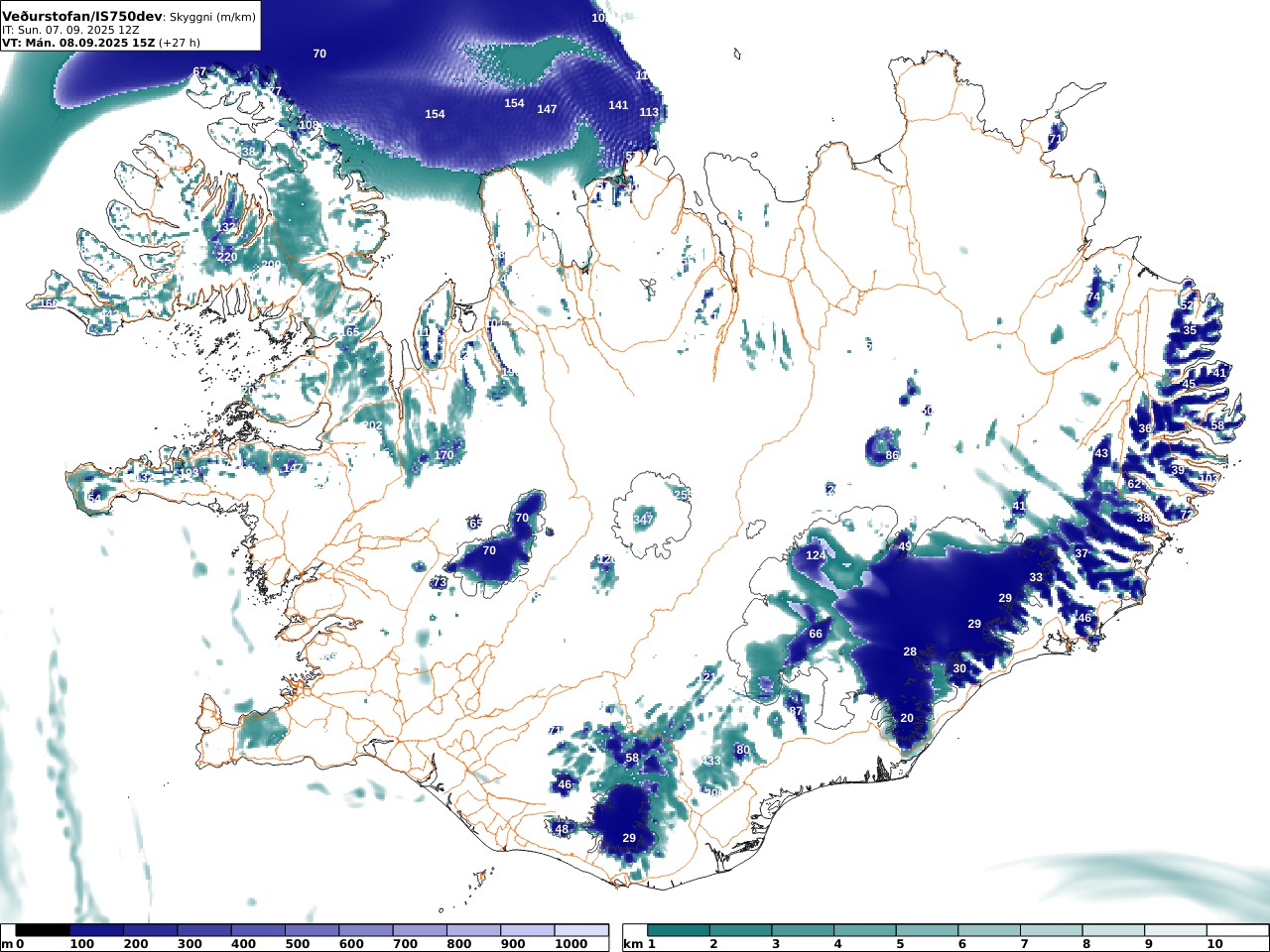This screenshot has width=1270, height=952.
Task: Click the 5 tick on km scale
Action: 901,944
